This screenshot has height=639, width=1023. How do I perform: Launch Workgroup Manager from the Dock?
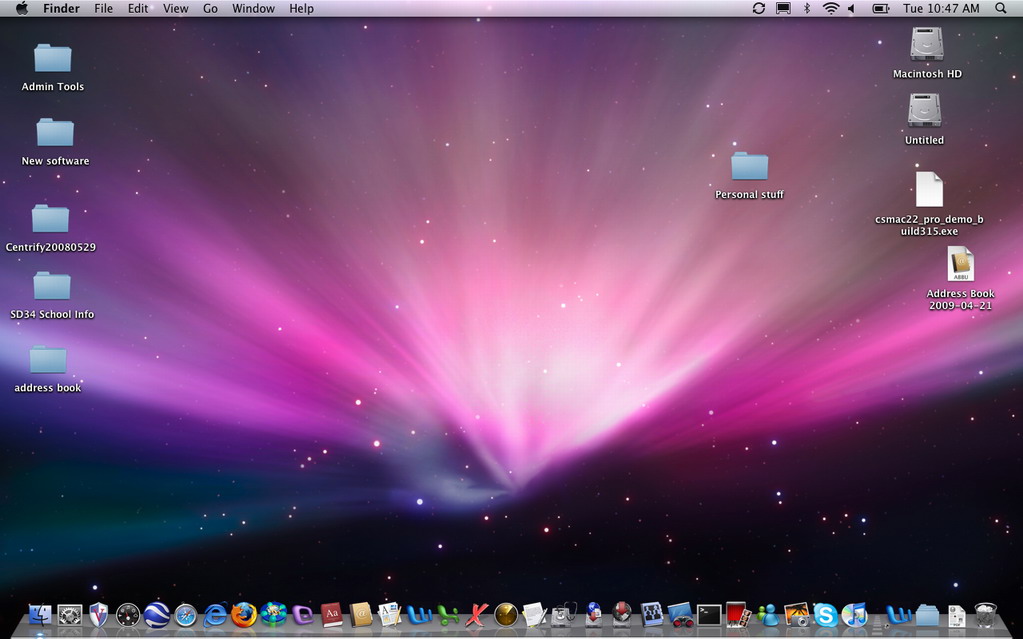(x=651, y=615)
